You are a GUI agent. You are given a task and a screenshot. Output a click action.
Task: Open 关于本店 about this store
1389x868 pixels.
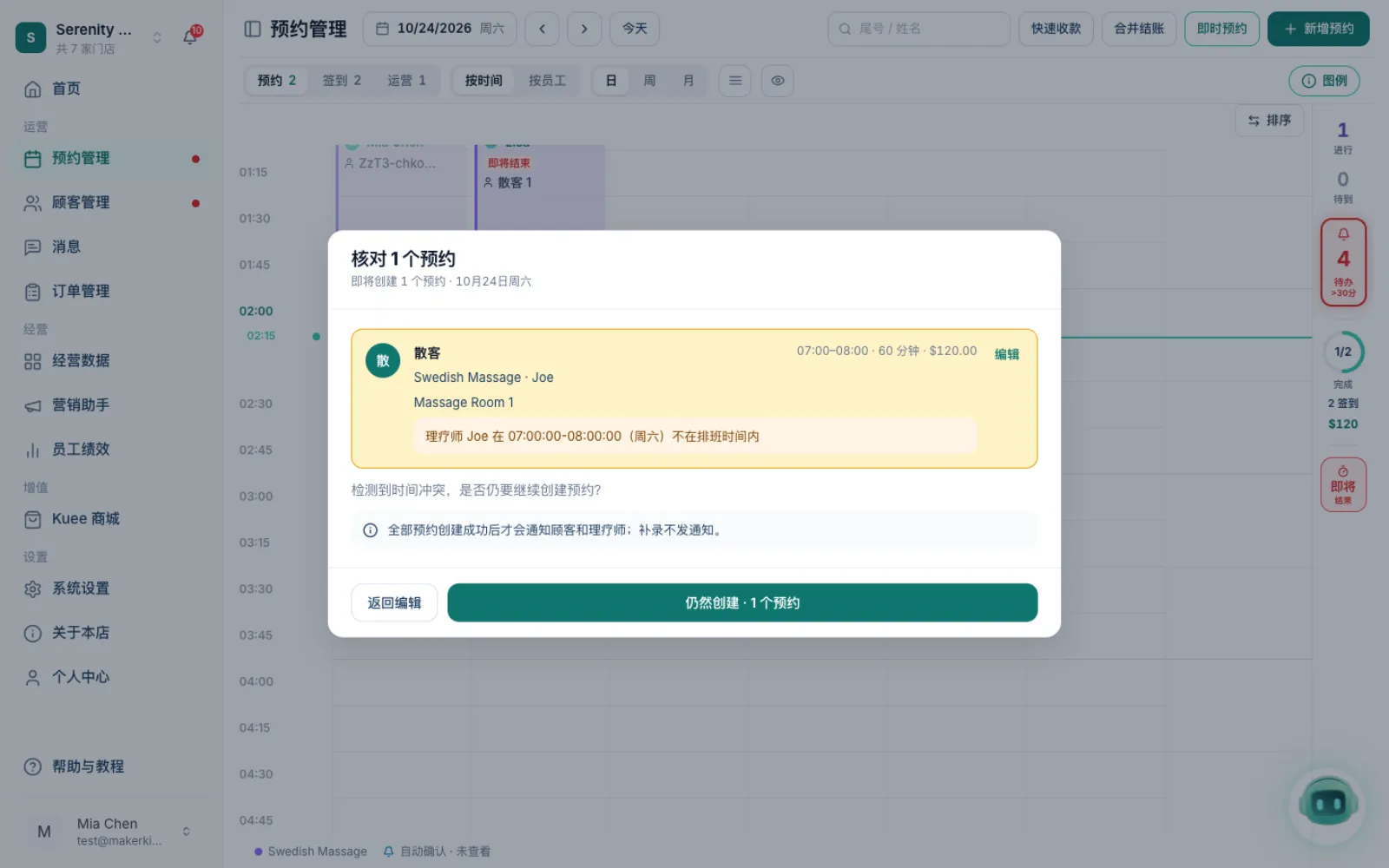111,633
